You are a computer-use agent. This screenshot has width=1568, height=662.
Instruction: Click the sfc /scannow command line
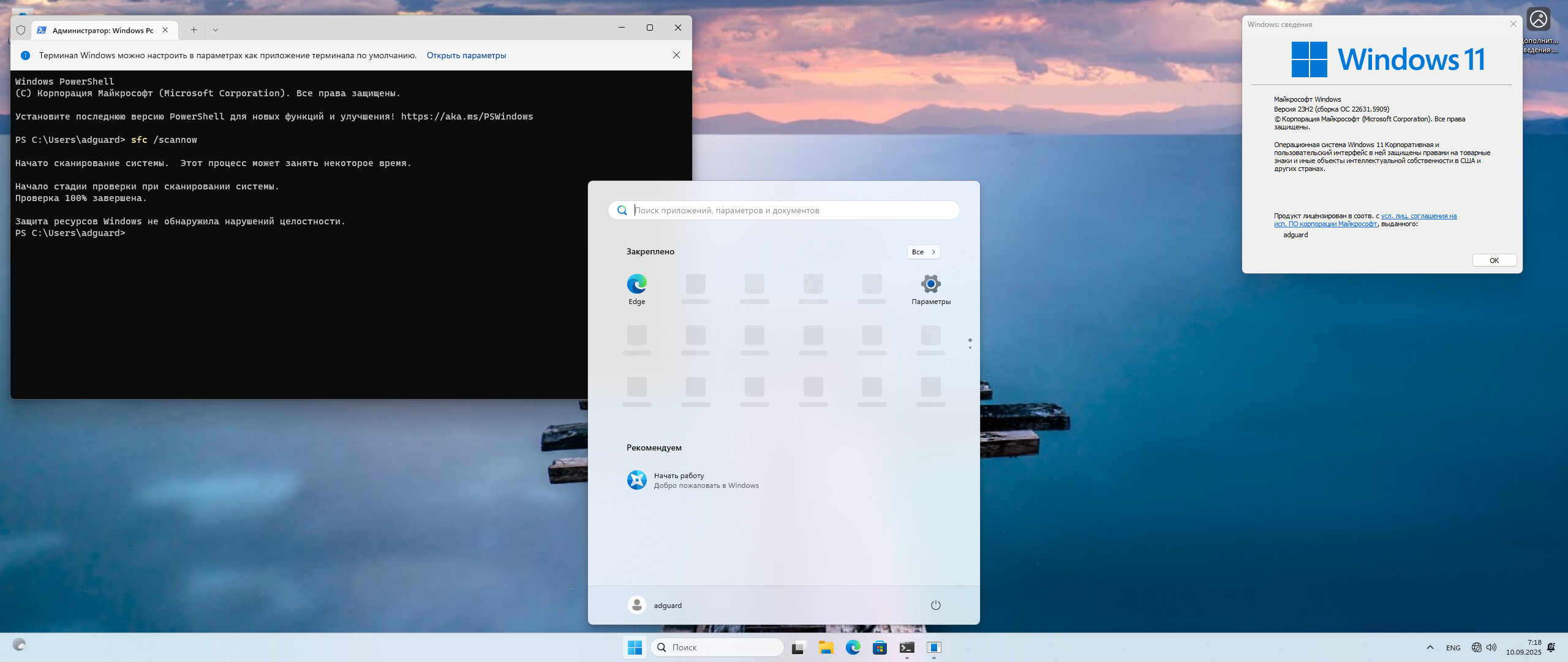coord(164,140)
